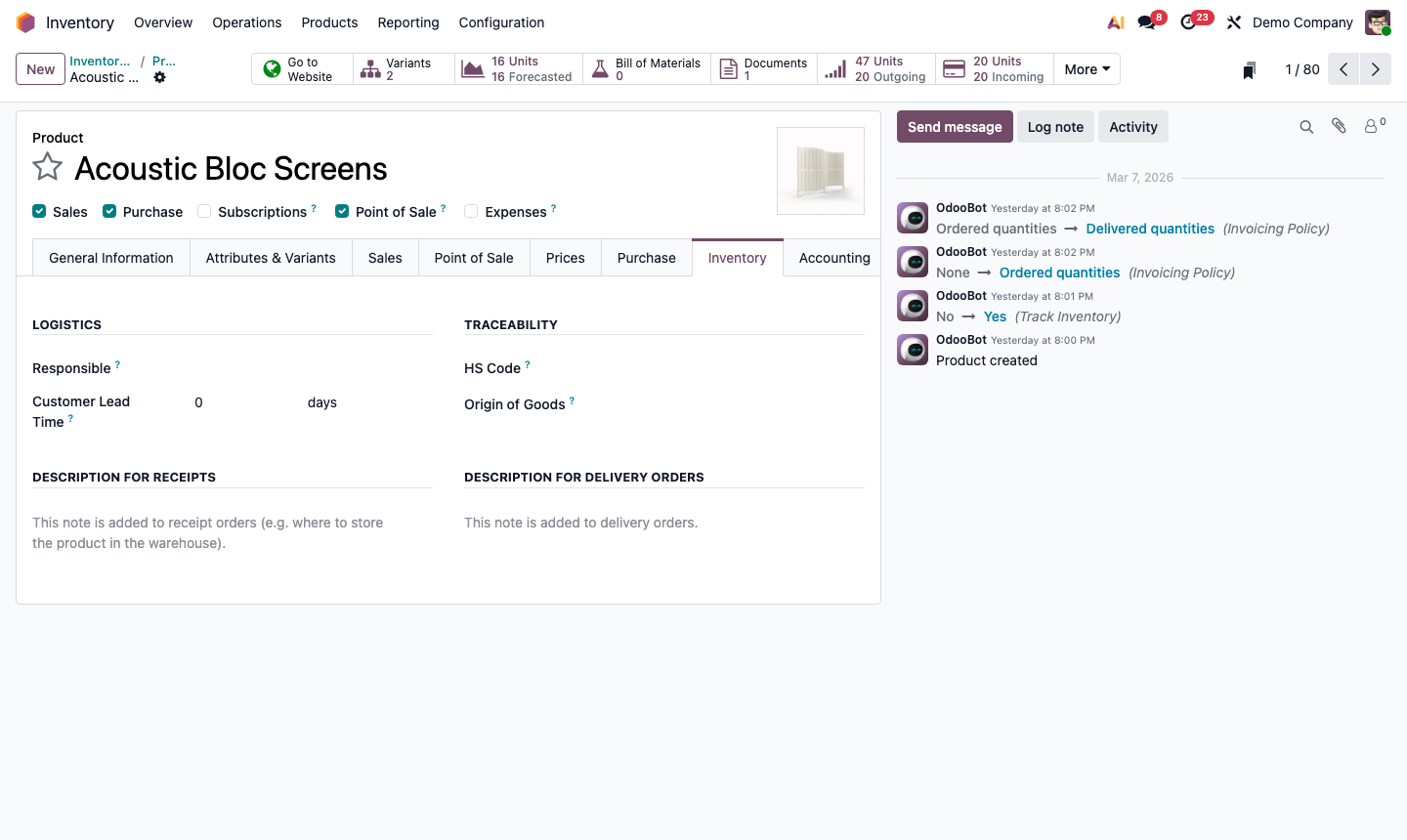Open the More dropdown menu
The image size is (1407, 840).
tap(1087, 68)
